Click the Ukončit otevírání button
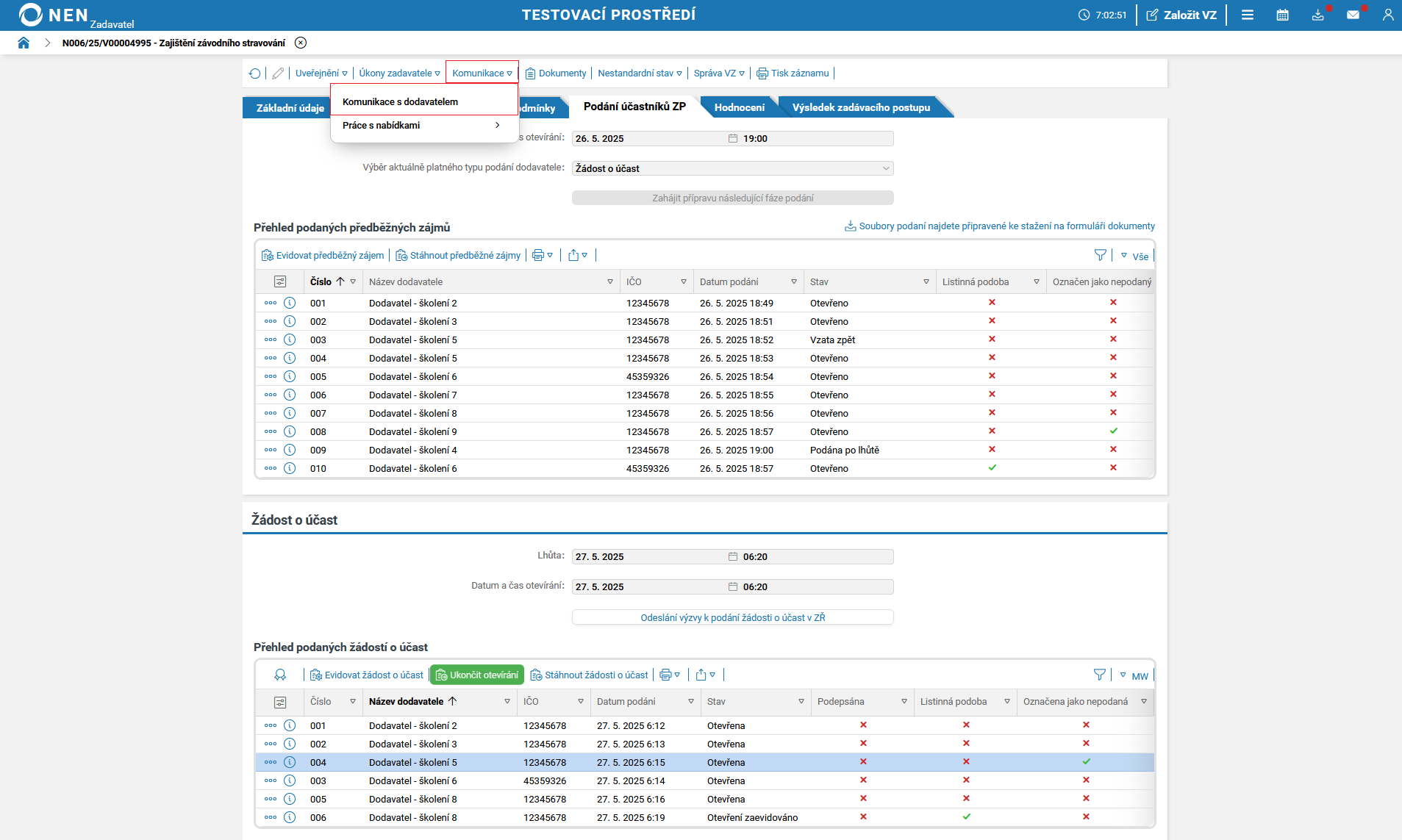The height and width of the screenshot is (840, 1402). click(477, 675)
